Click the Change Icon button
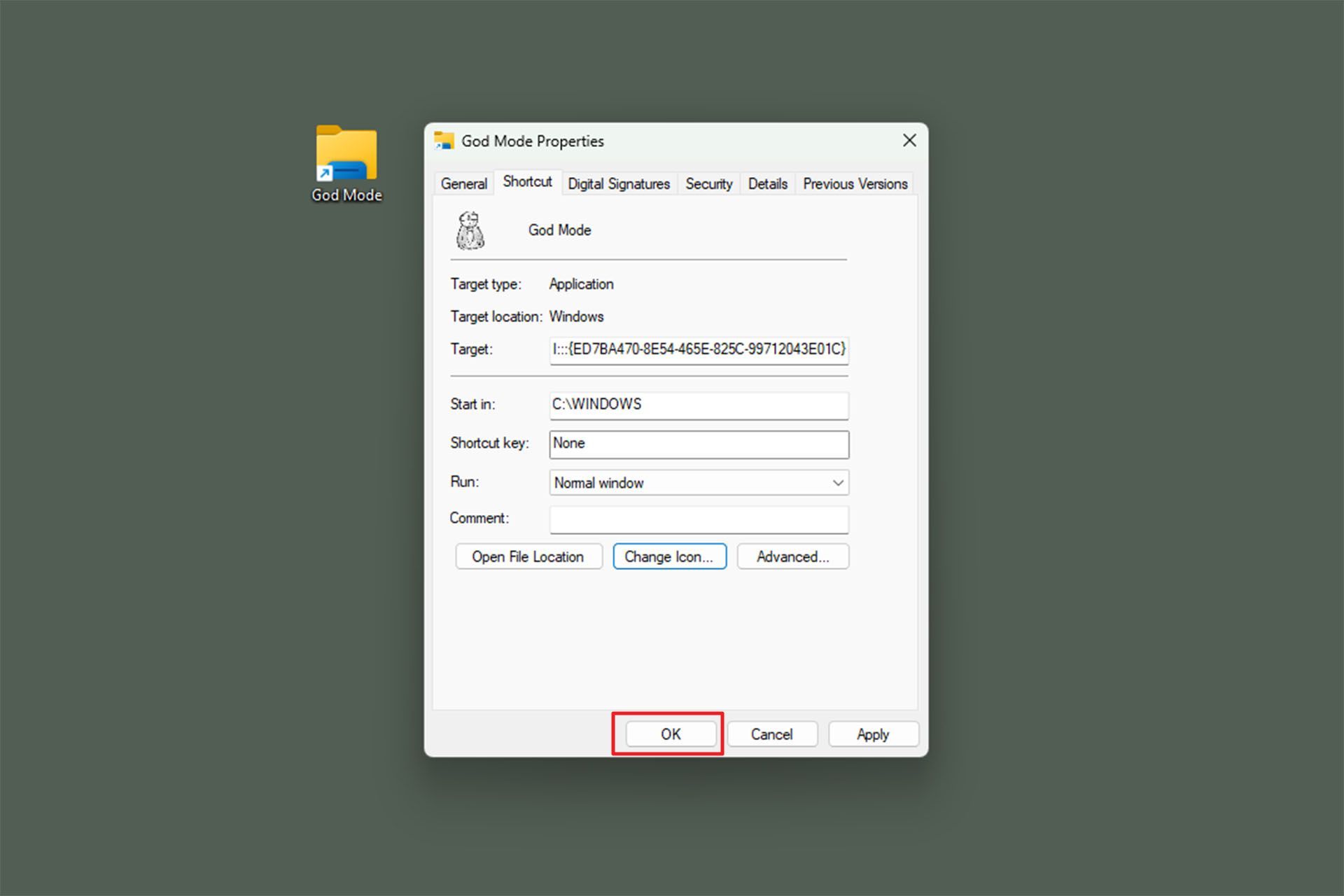1344x896 pixels. [x=669, y=556]
